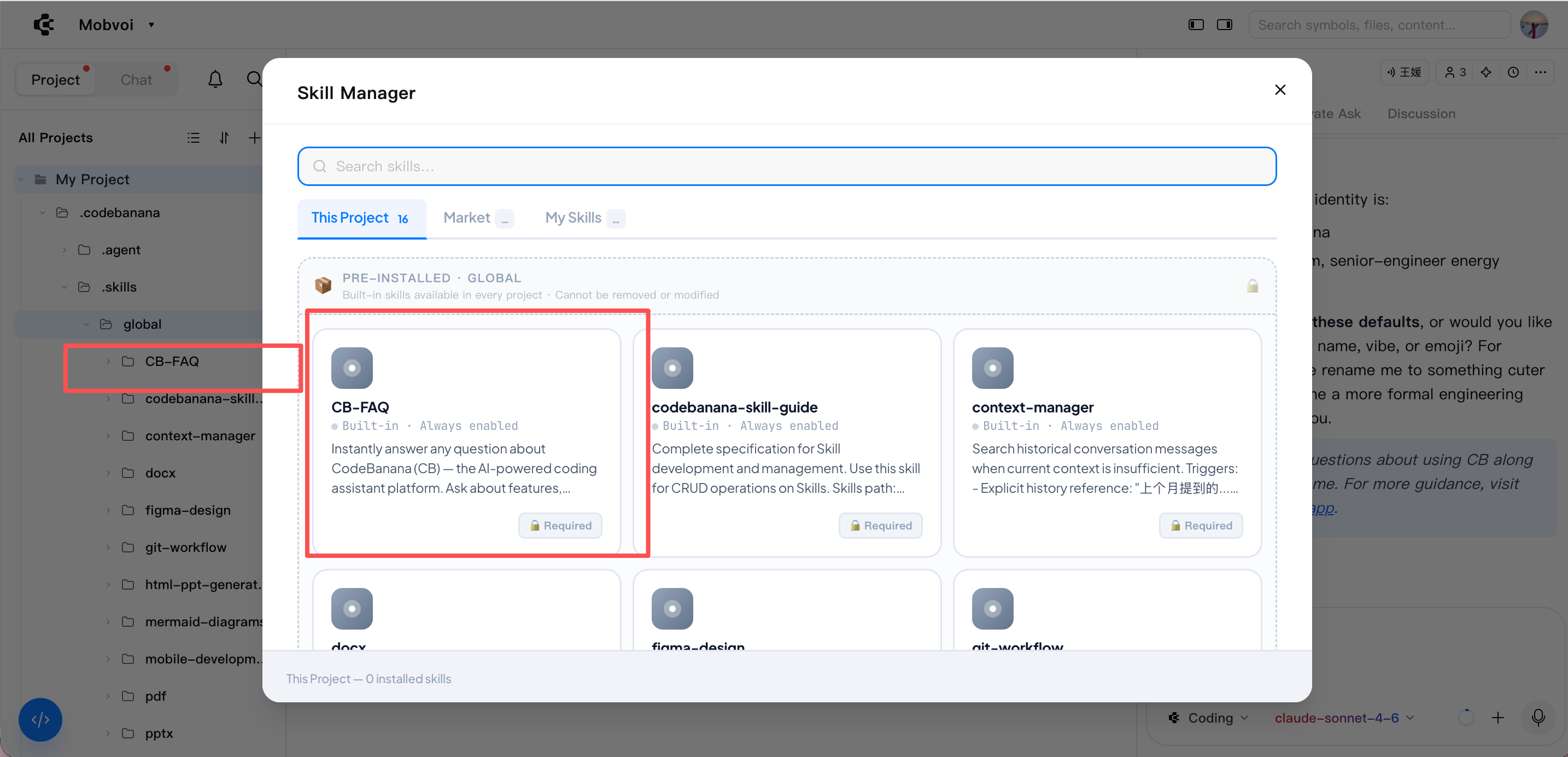Open the CB-FAQ skill title
1568x757 pixels.
tap(360, 407)
